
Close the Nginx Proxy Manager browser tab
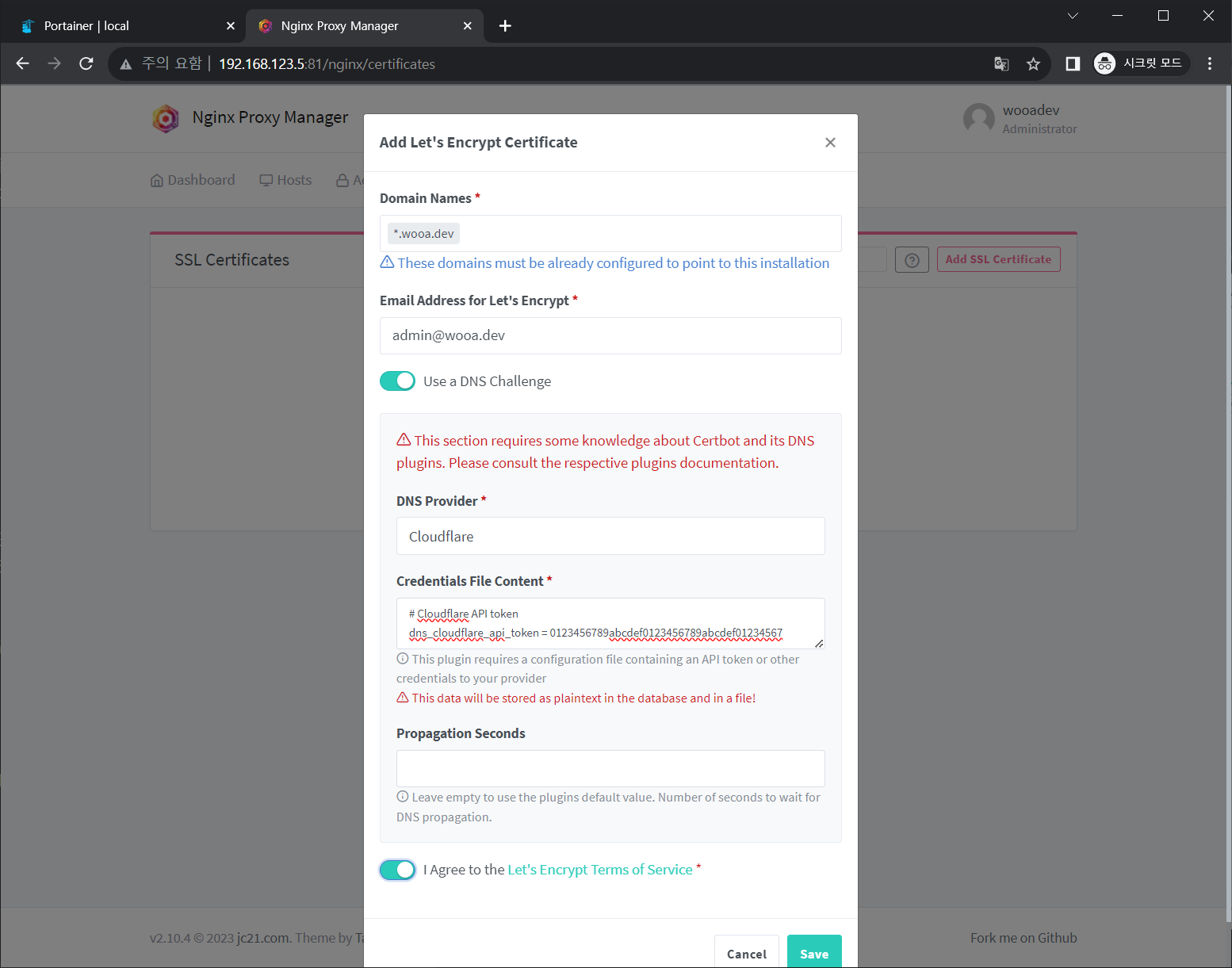click(468, 26)
